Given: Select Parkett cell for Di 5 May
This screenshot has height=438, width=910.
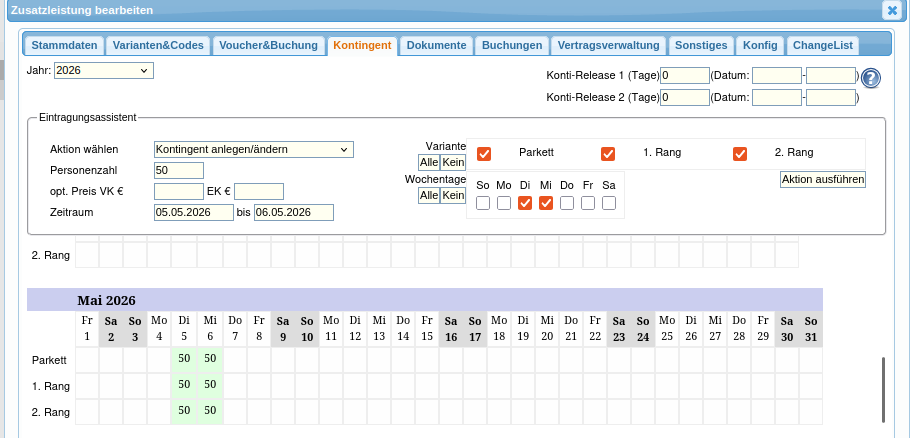Looking at the screenshot, I should (183, 359).
